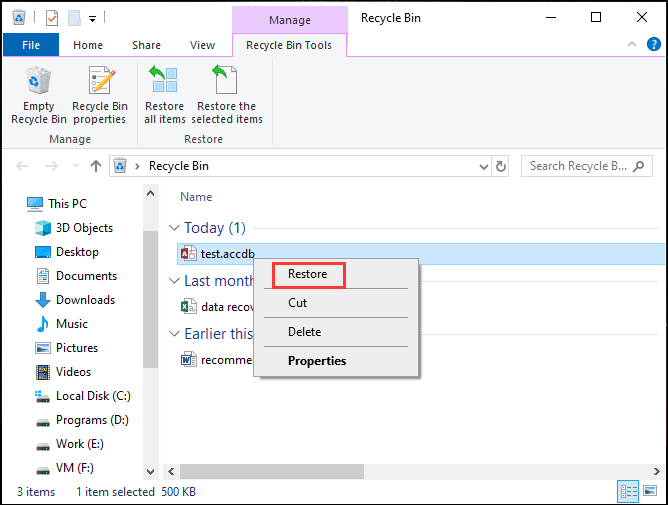Open Work (E:) drive
Viewport: 668px width, 505px height.
[69, 444]
